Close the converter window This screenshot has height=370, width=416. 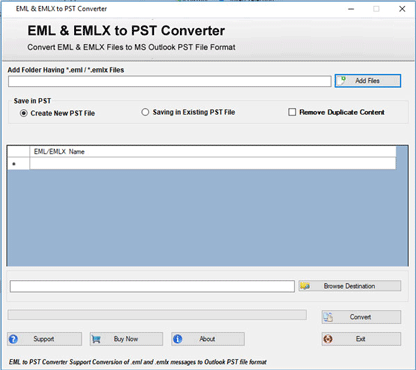[x=402, y=9]
